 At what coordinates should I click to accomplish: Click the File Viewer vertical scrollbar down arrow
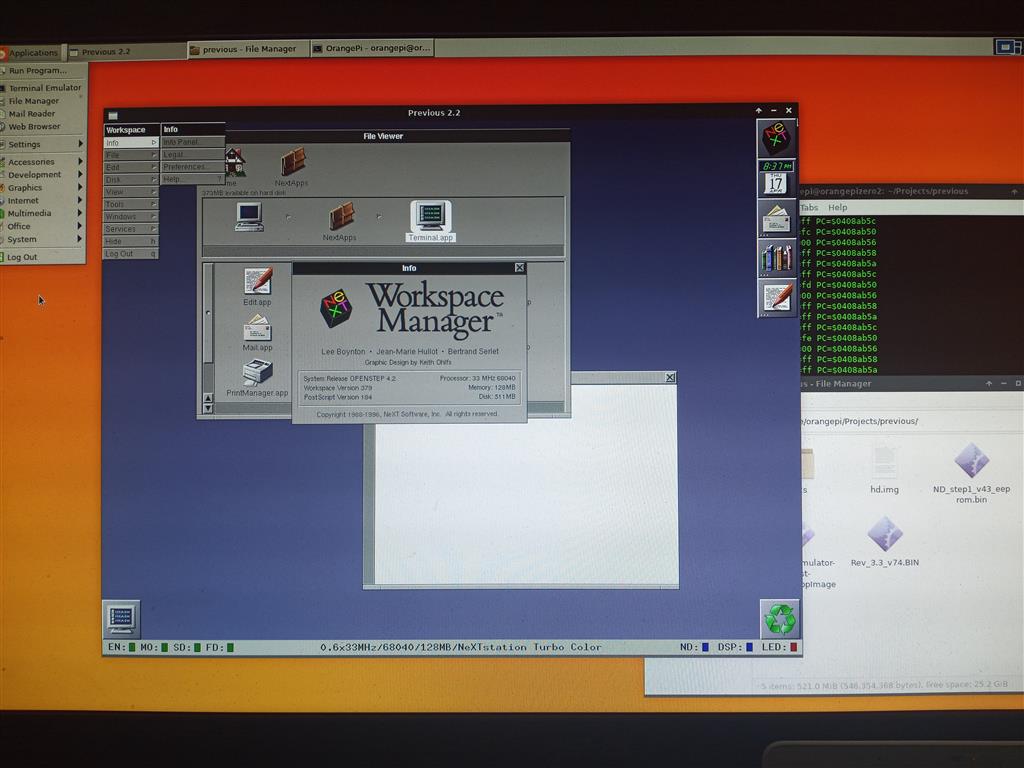click(x=208, y=408)
